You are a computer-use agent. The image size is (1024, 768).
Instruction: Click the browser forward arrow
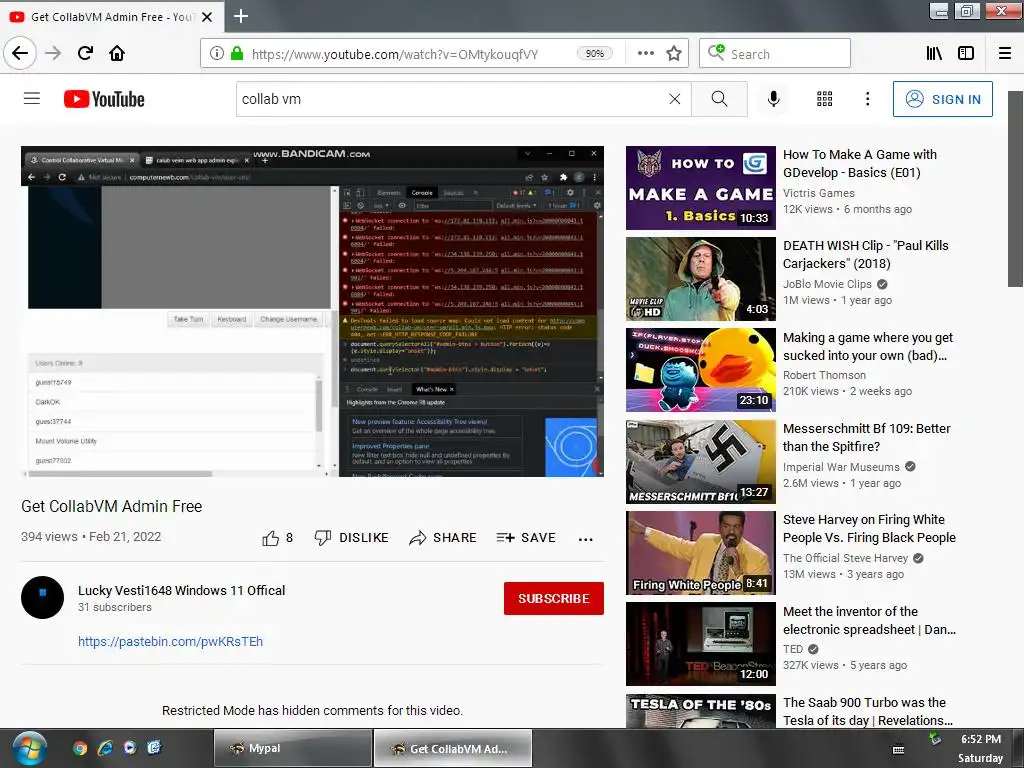pos(53,53)
